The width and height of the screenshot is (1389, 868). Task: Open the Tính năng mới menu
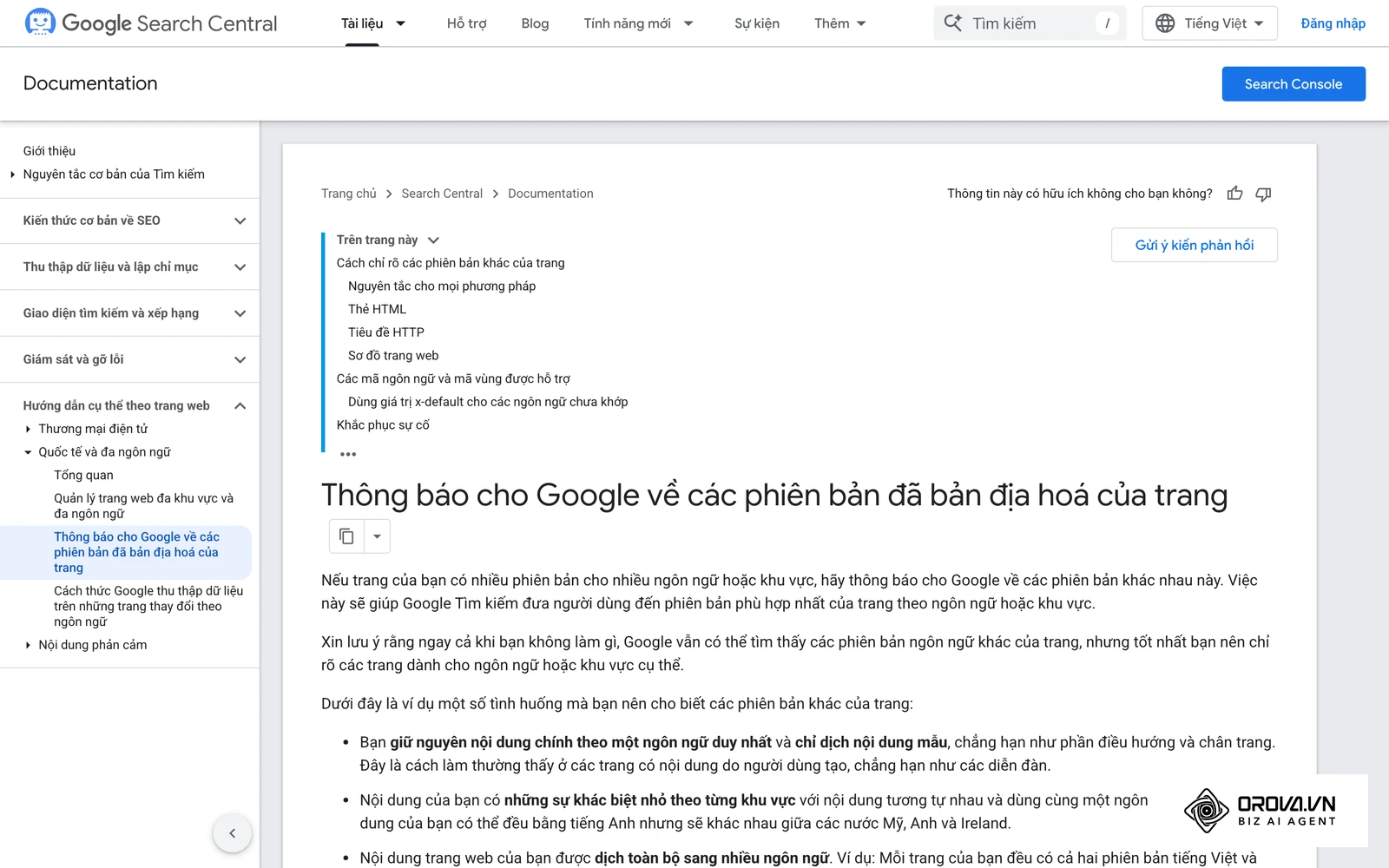pos(627,23)
